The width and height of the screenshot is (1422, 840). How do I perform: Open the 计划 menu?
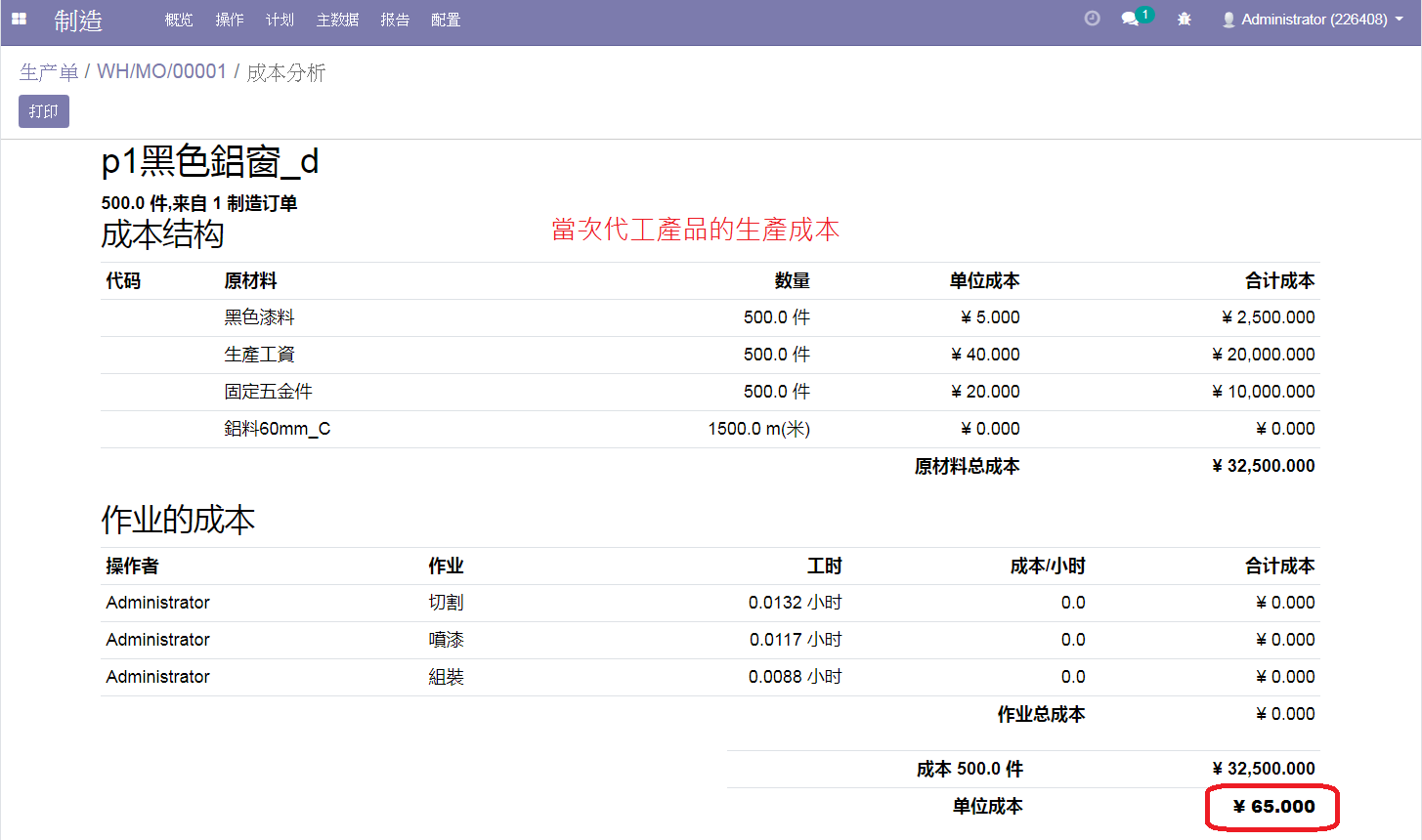coord(280,20)
